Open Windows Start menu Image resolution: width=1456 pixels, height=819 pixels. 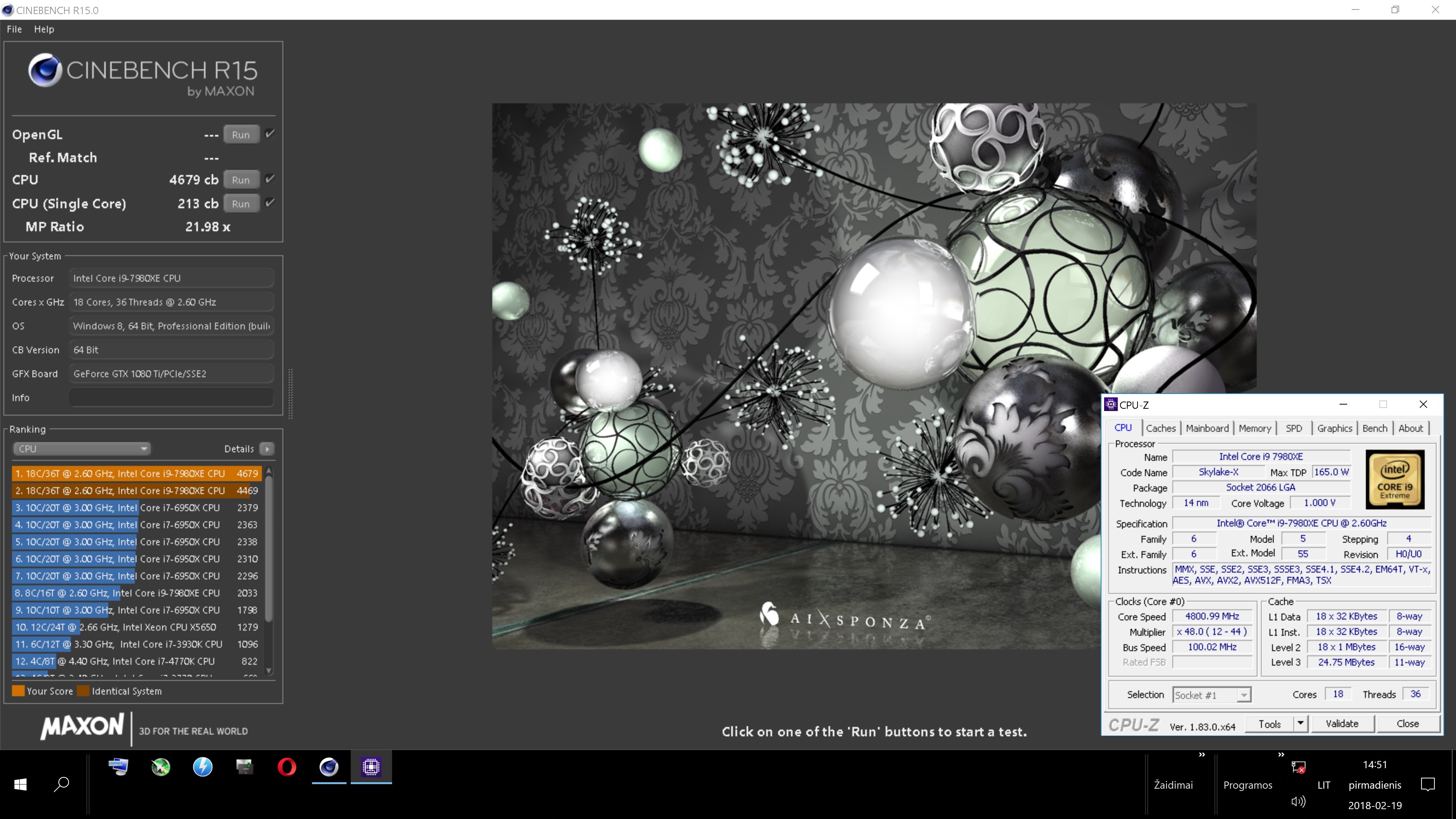(20, 784)
